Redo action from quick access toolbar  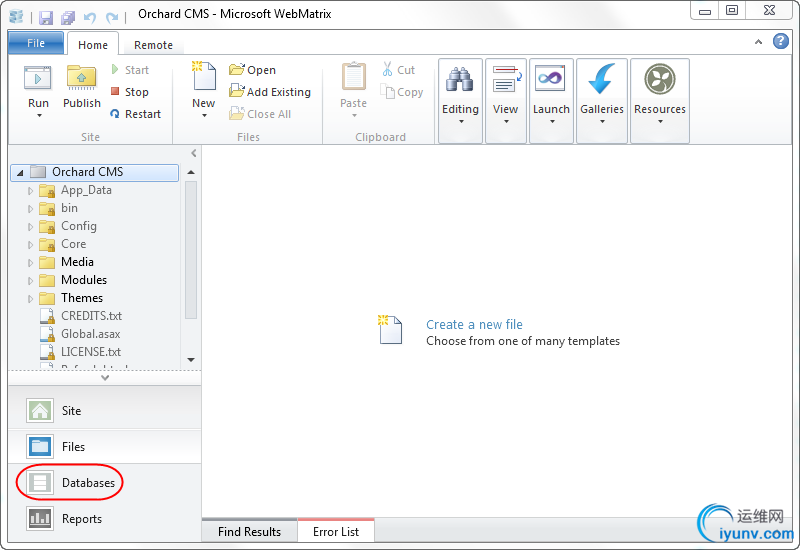click(112, 18)
